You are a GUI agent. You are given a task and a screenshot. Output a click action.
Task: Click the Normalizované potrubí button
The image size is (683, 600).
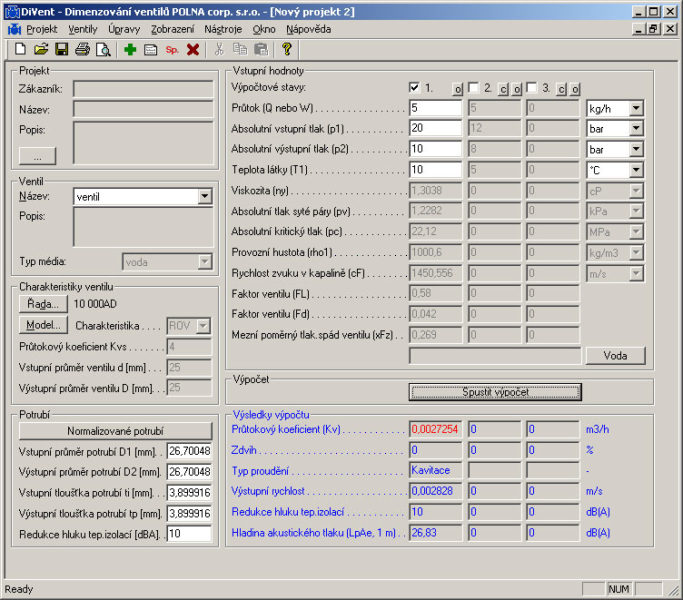115,431
